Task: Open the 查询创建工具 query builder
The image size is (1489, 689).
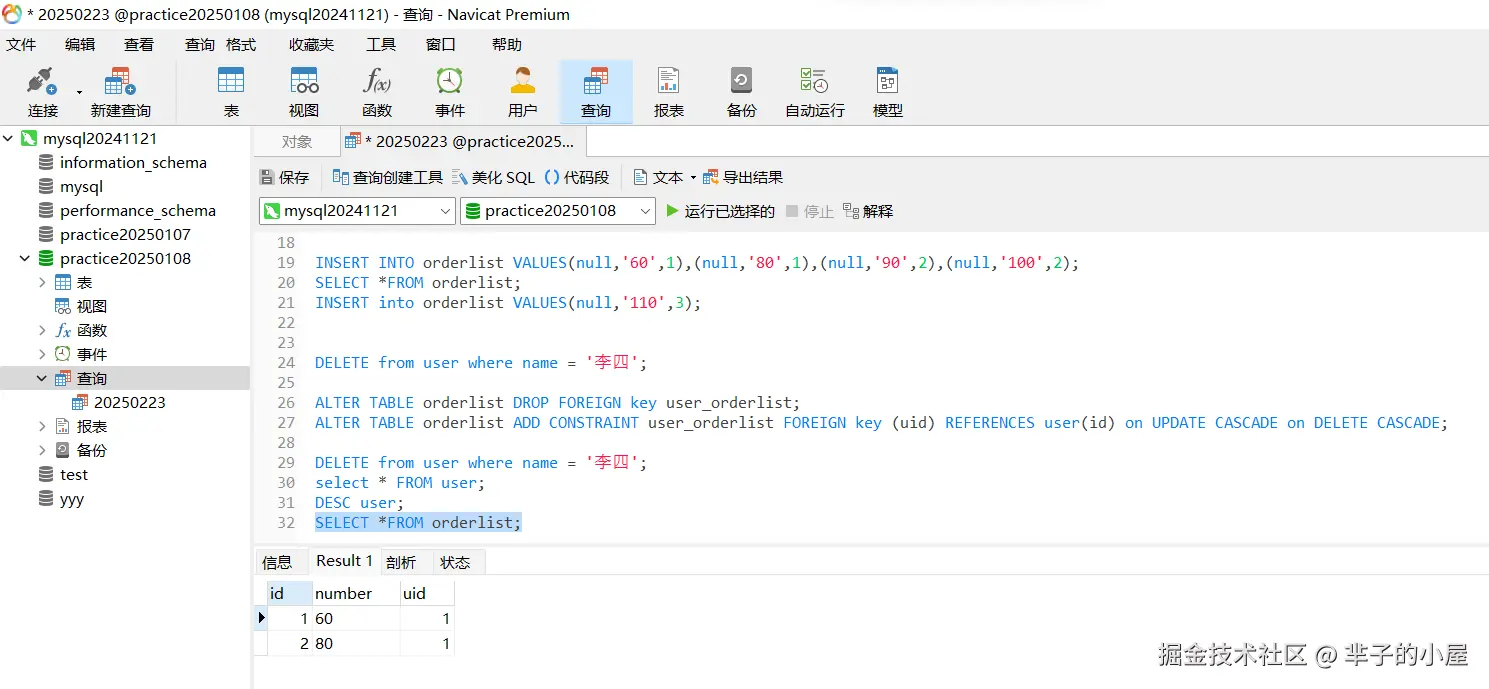Action: point(388,177)
